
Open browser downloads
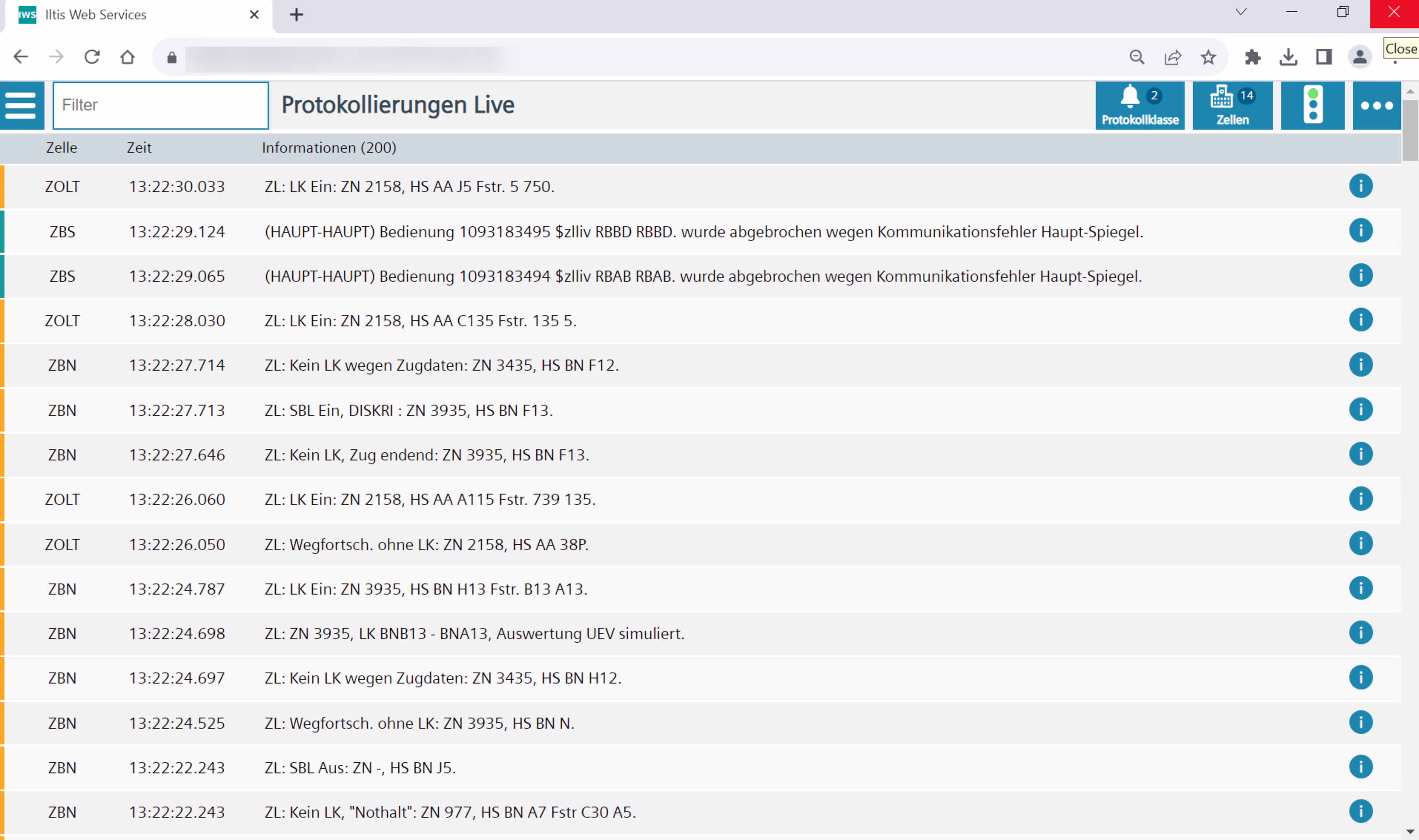pyautogui.click(x=1288, y=57)
